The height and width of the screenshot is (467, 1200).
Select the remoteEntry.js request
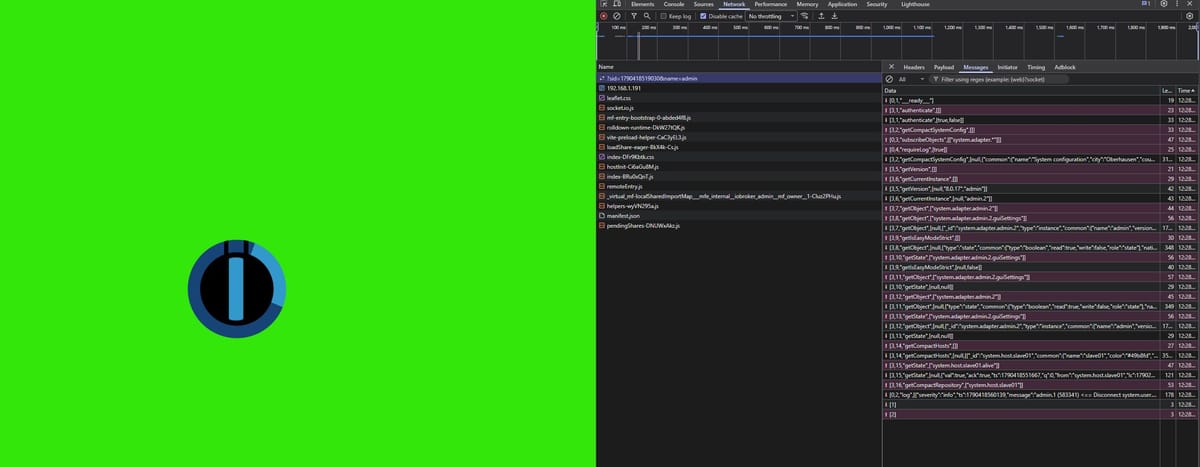tap(739, 186)
